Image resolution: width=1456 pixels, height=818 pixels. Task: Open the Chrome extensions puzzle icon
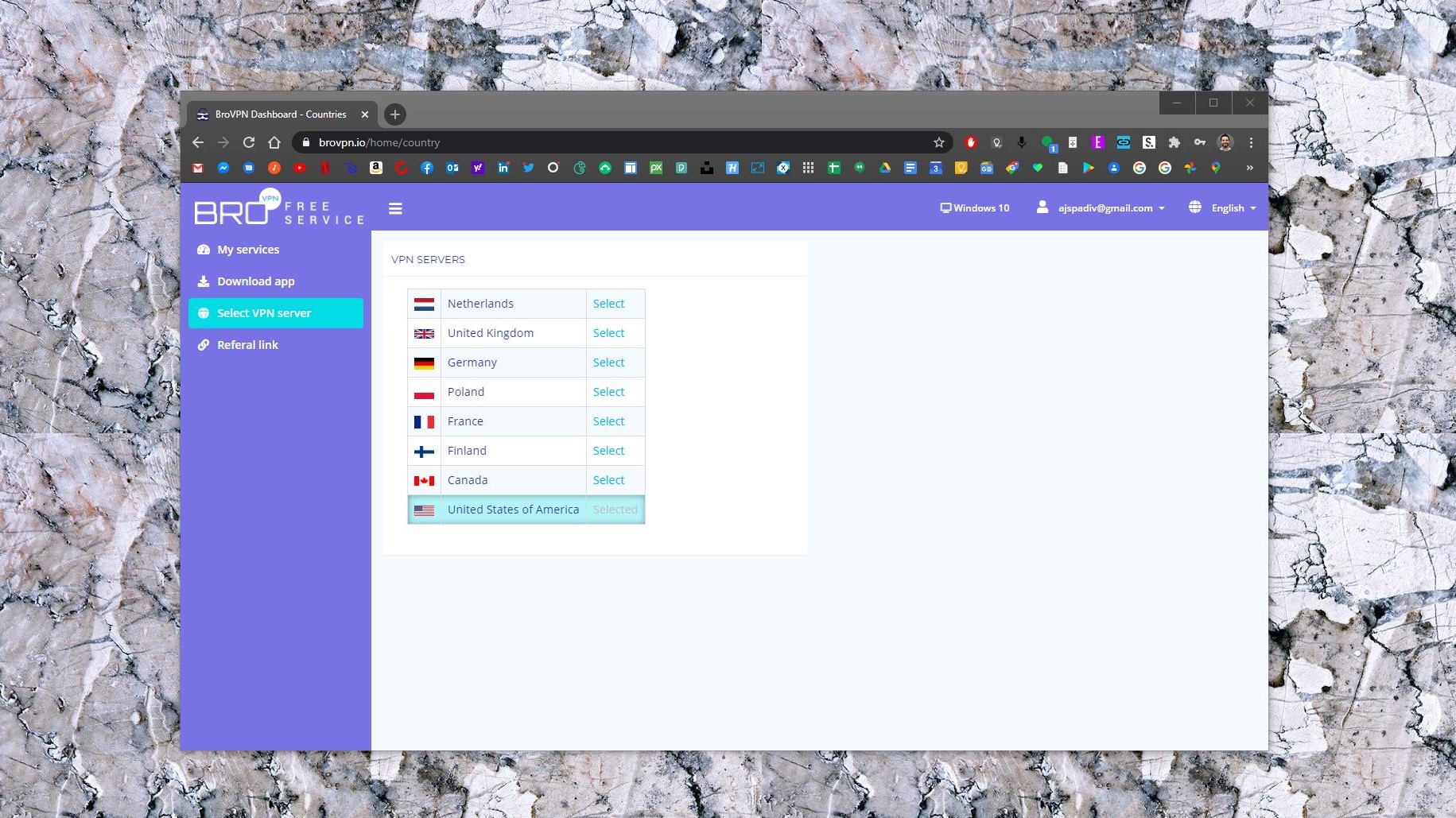[1175, 142]
